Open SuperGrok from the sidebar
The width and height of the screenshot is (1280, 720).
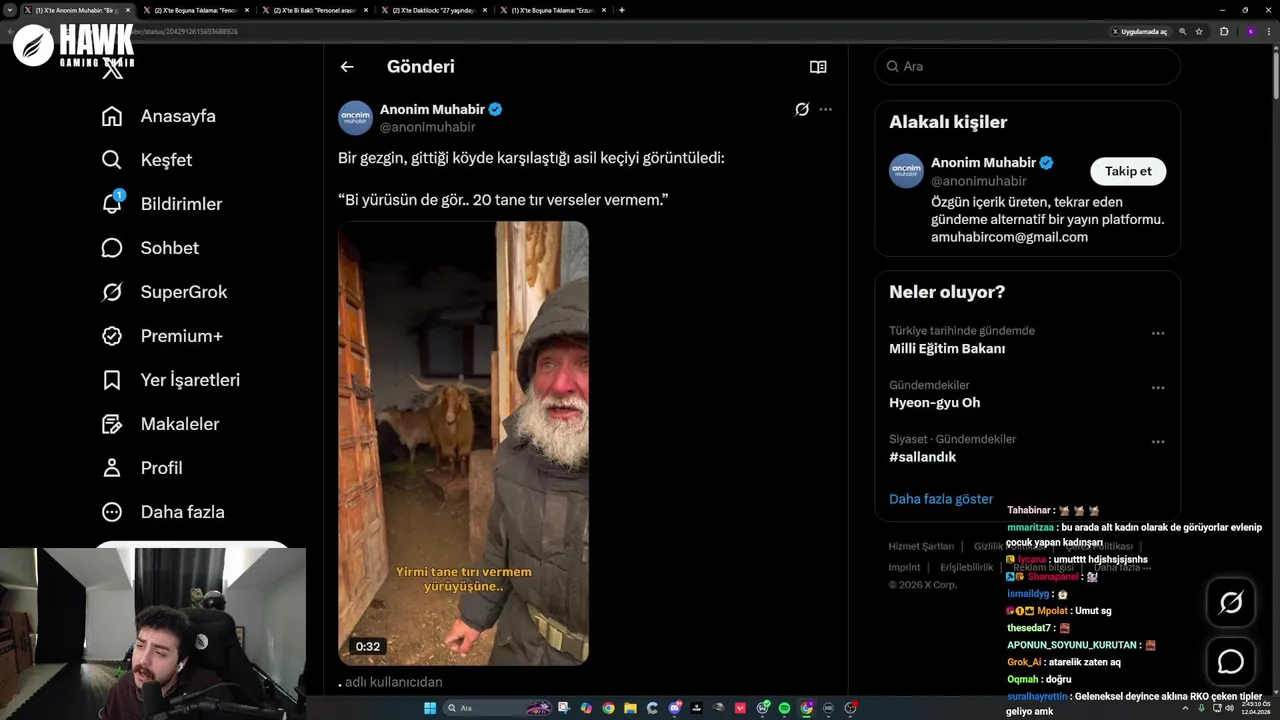(x=164, y=292)
